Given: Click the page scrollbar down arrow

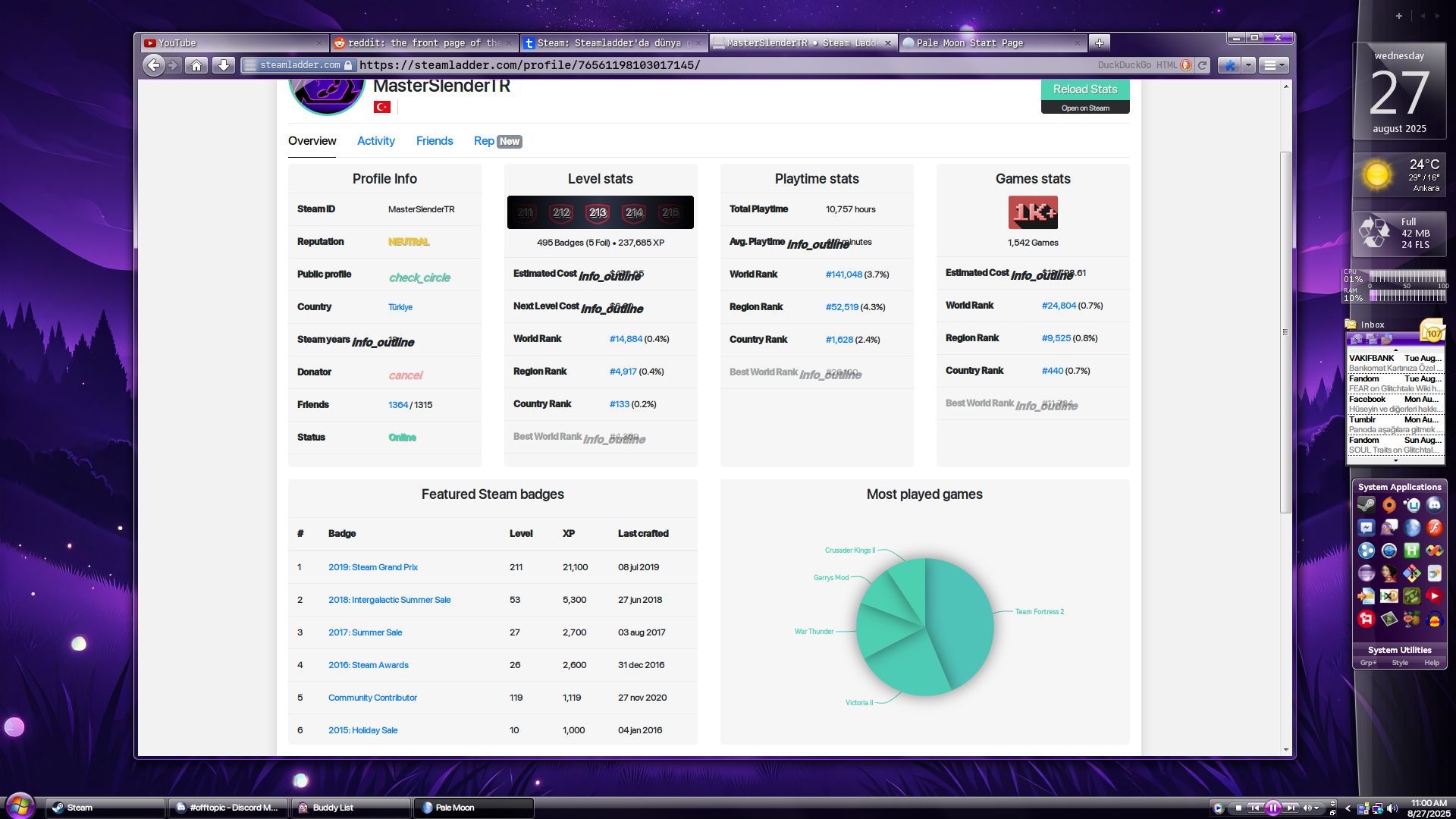Looking at the screenshot, I should click(1286, 750).
